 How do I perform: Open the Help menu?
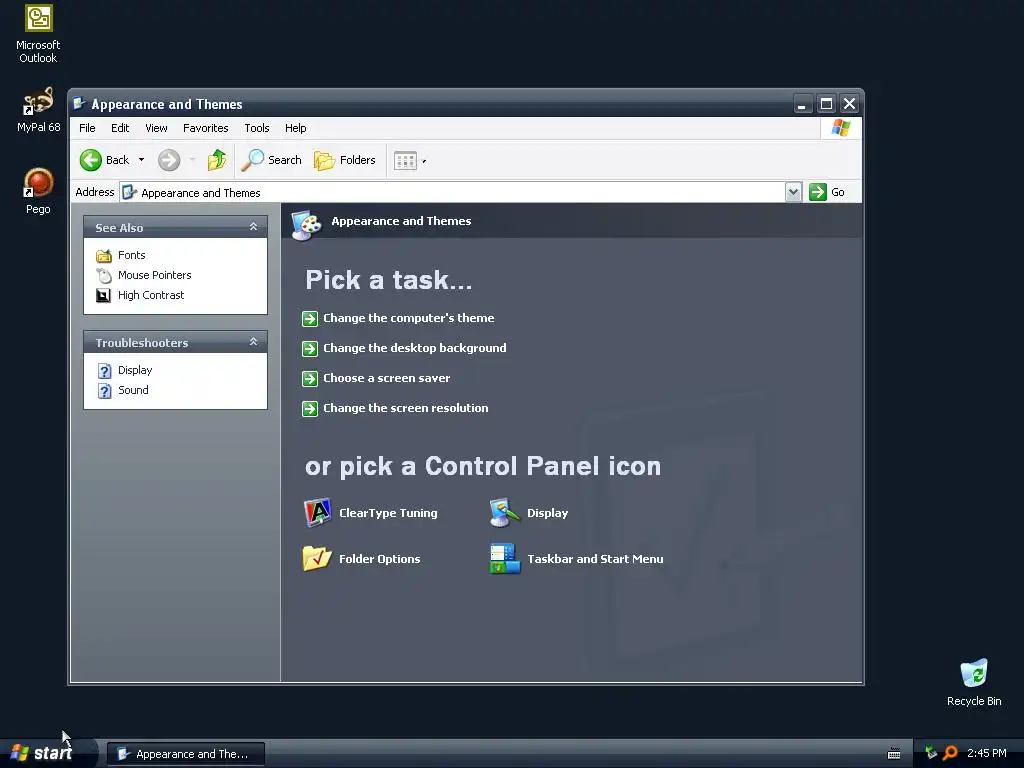[x=295, y=128]
